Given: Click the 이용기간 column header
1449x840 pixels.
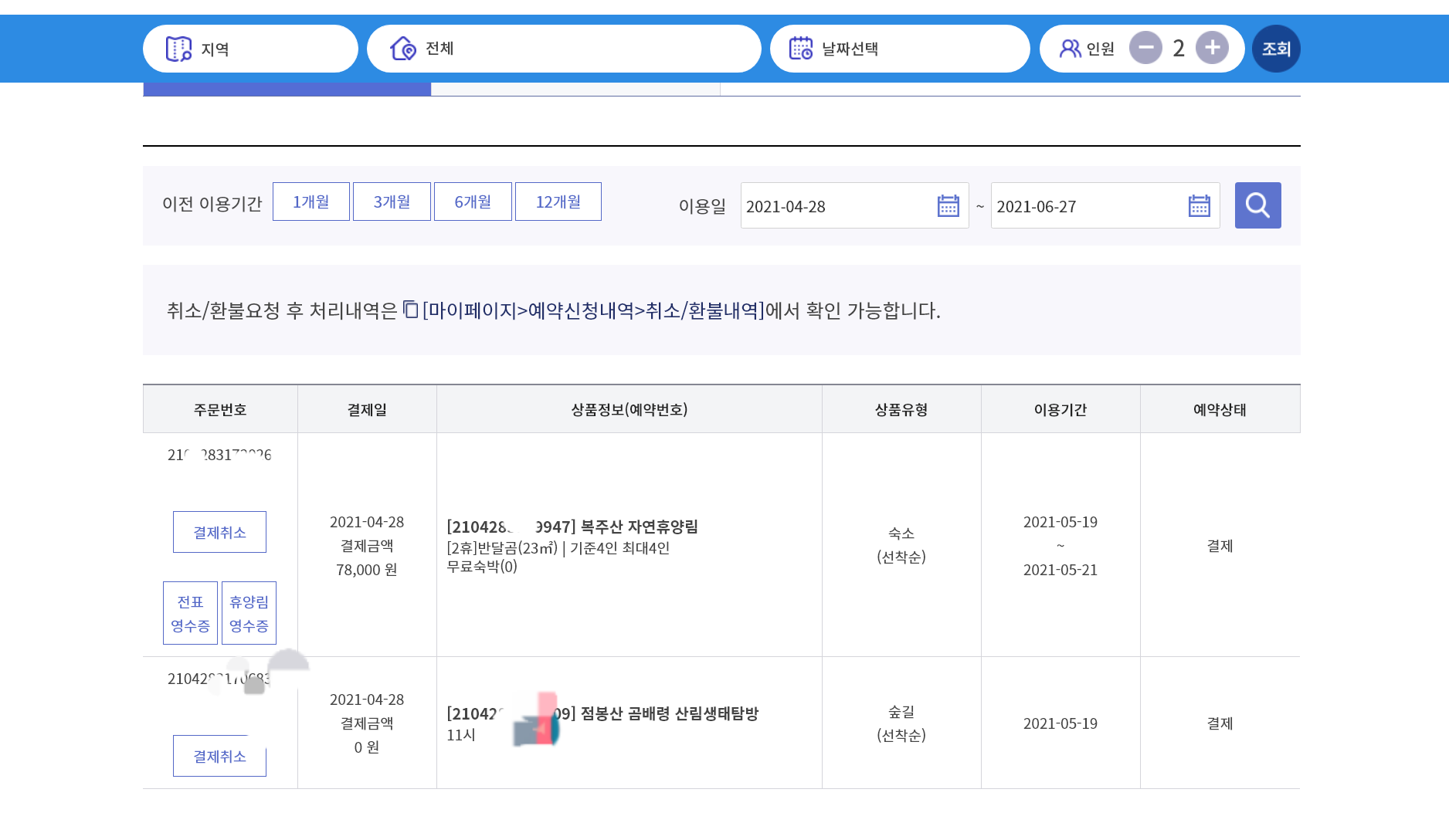Looking at the screenshot, I should pos(1060,409).
